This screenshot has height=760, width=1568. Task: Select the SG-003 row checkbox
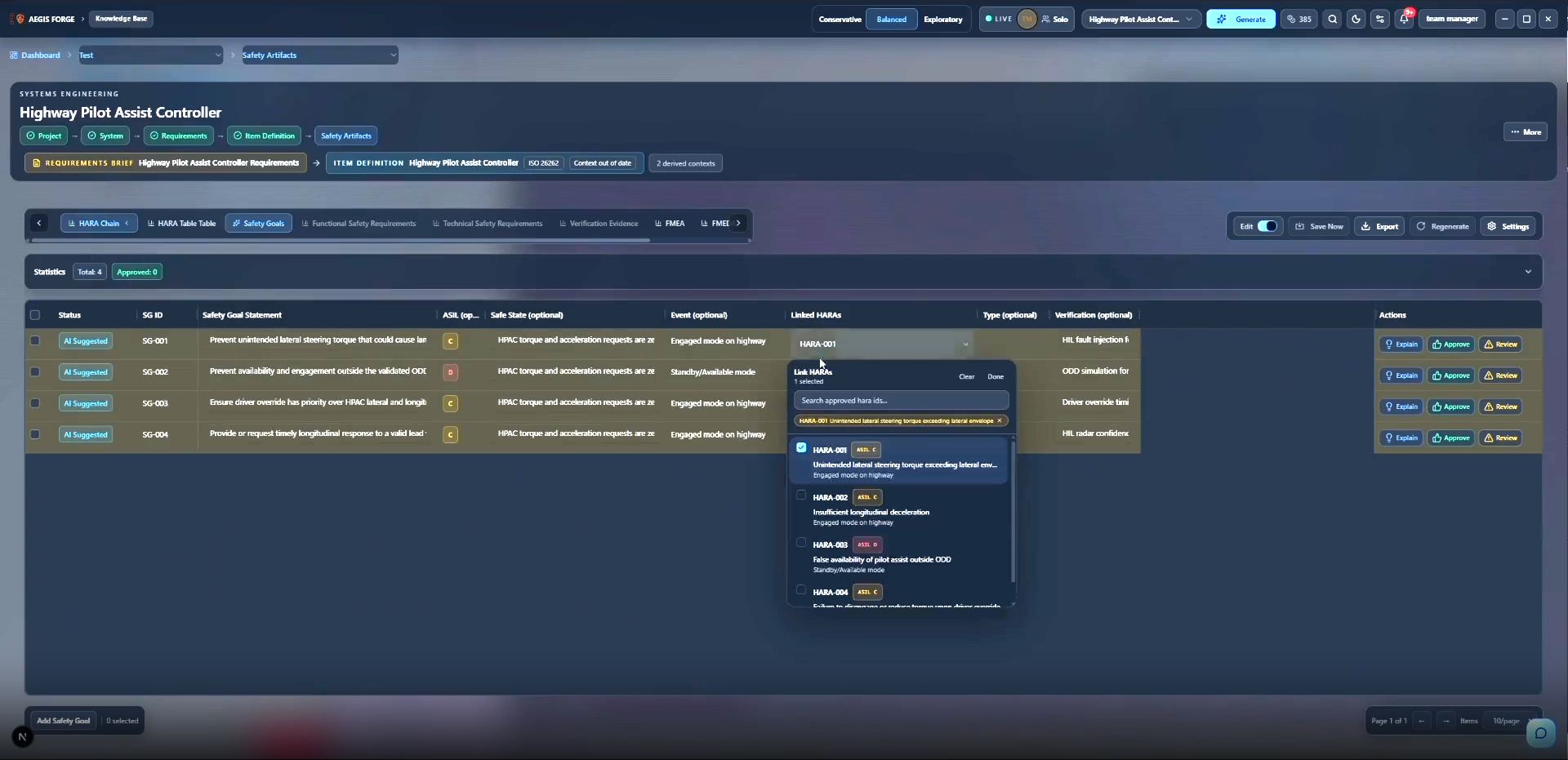[35, 402]
